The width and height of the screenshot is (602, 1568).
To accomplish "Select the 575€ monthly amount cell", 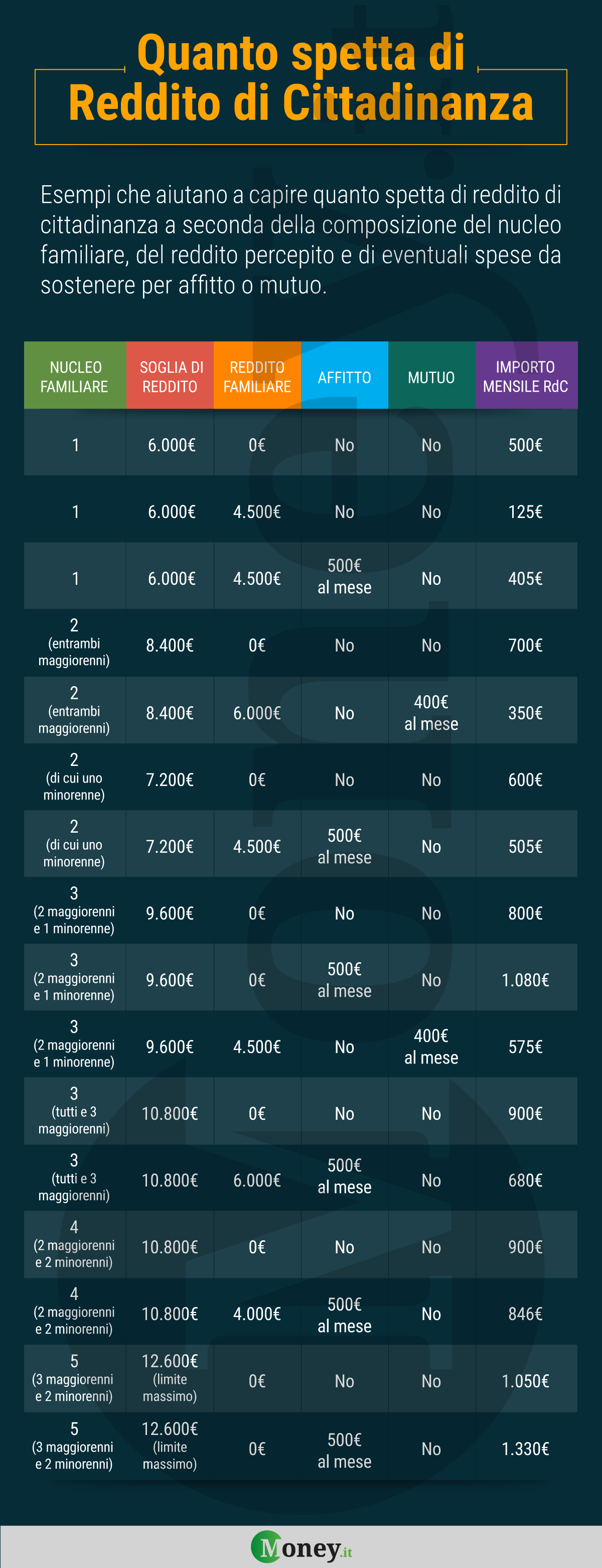I will 526,1047.
